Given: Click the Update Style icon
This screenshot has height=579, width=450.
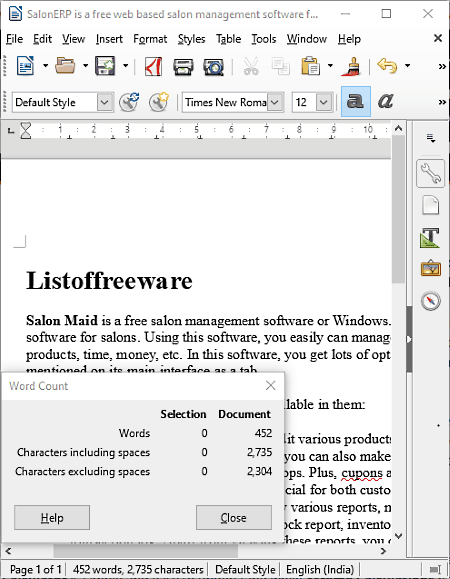Looking at the screenshot, I should (x=129, y=102).
